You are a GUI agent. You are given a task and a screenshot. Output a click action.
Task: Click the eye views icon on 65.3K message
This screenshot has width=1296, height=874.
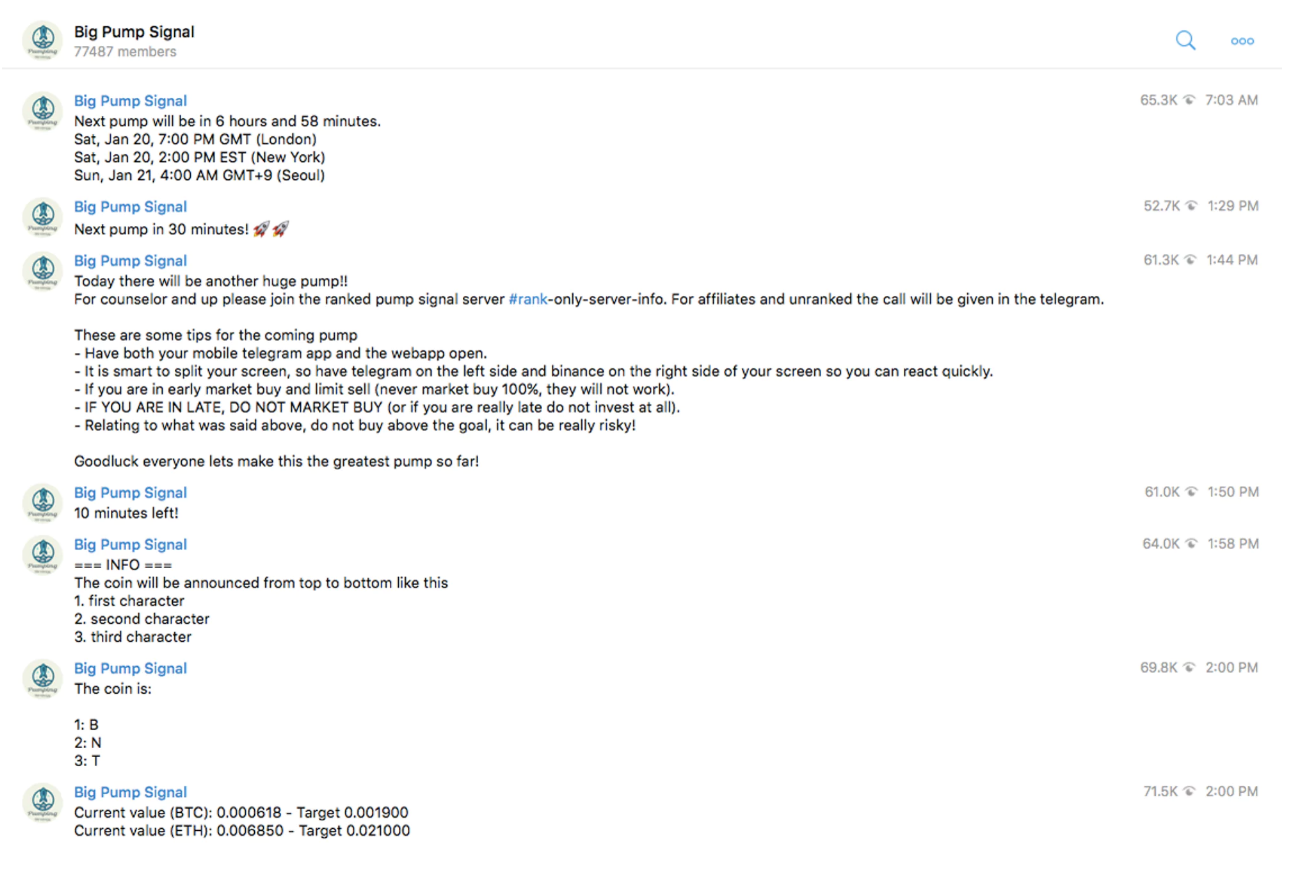click(x=1190, y=101)
